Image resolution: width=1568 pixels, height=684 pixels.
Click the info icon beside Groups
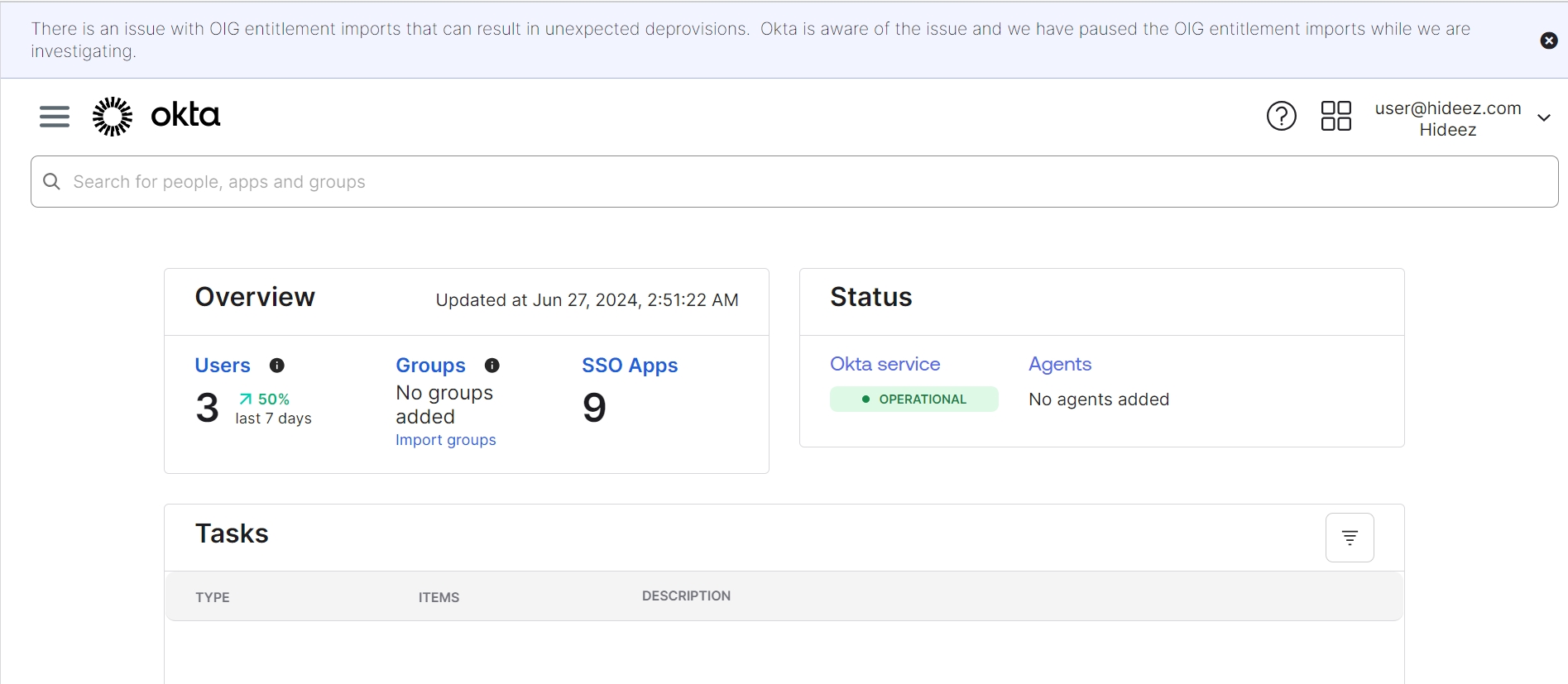point(492,366)
